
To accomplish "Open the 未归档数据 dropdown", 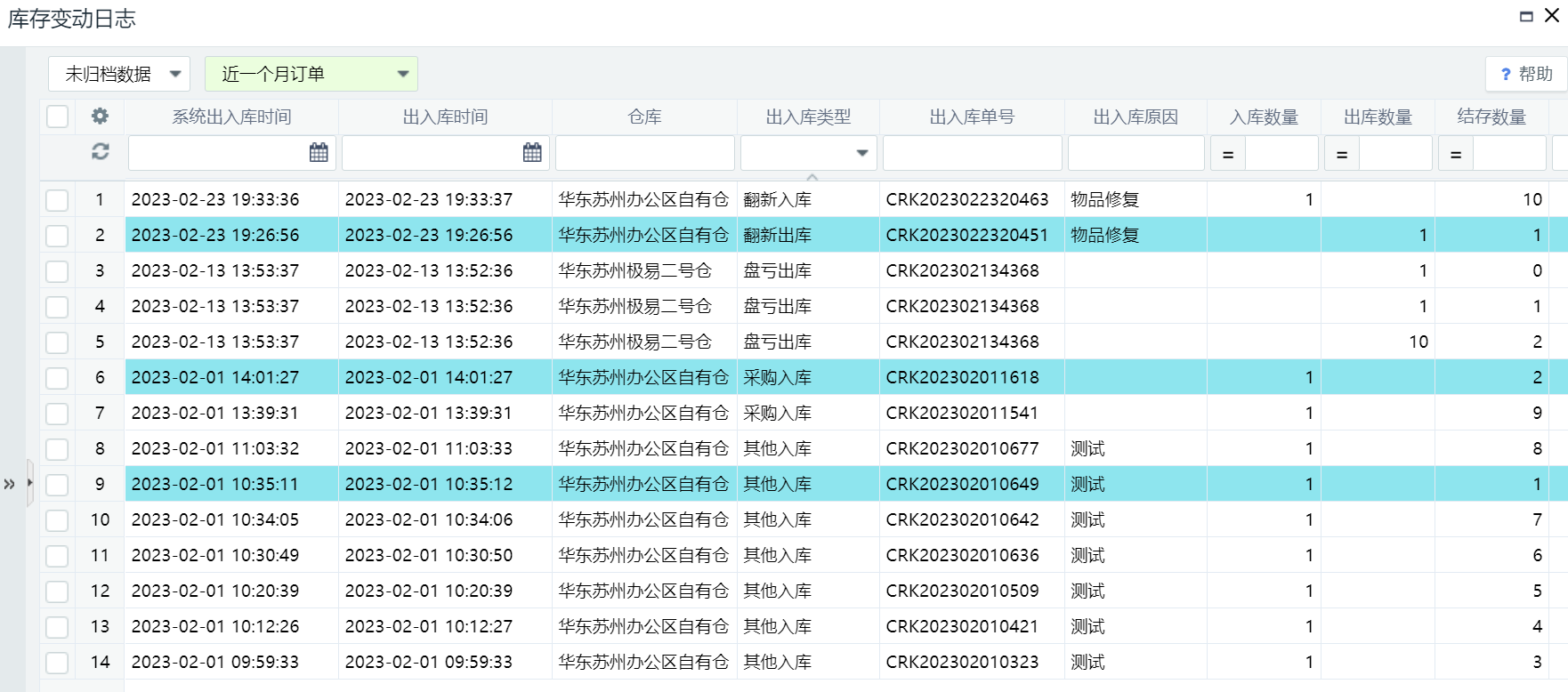I will 119,74.
